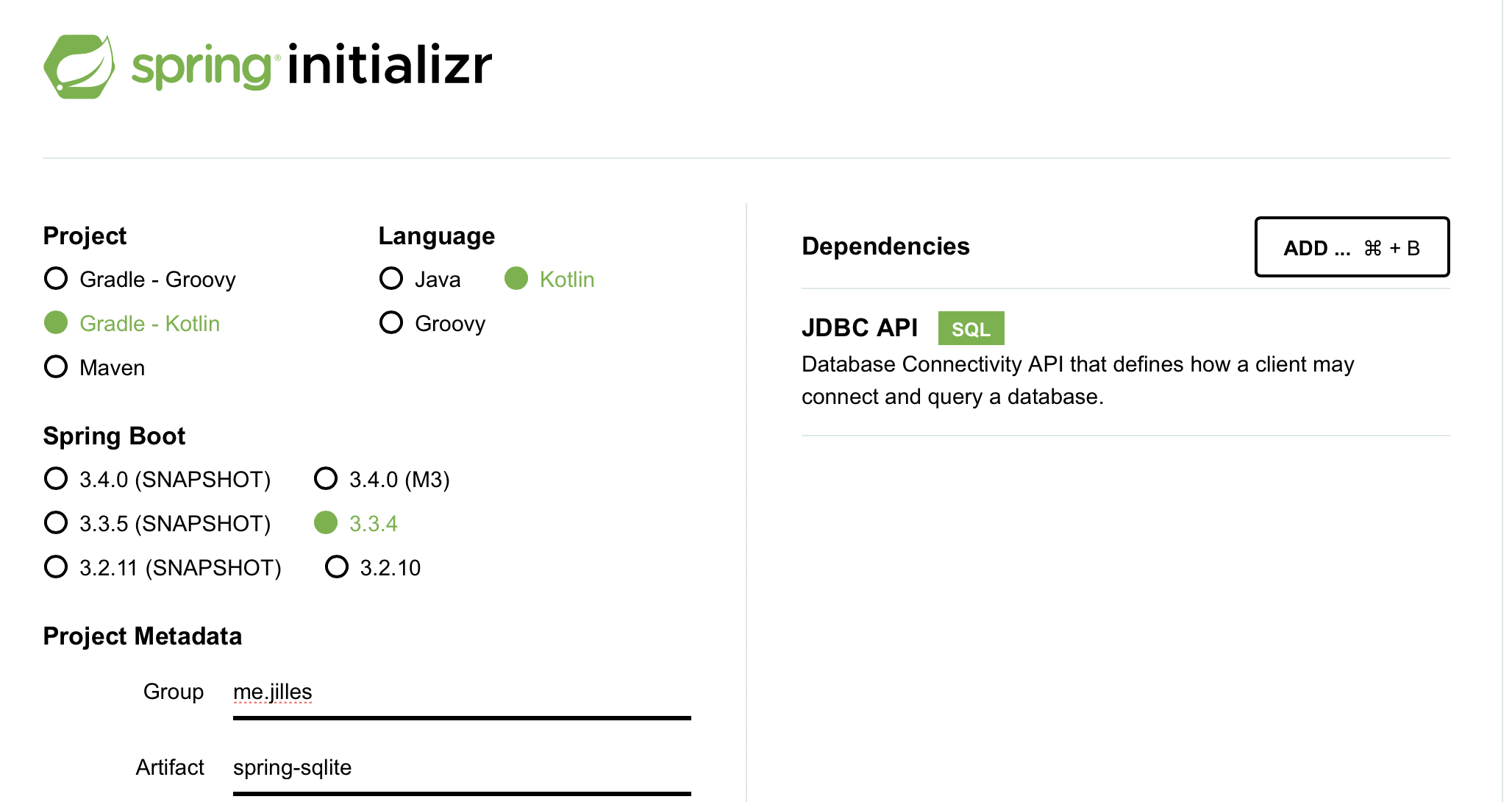The width and height of the screenshot is (1512, 802).
Task: Choose Spring Boot 3.3.5 (SNAPSHOT)
Action: point(55,523)
